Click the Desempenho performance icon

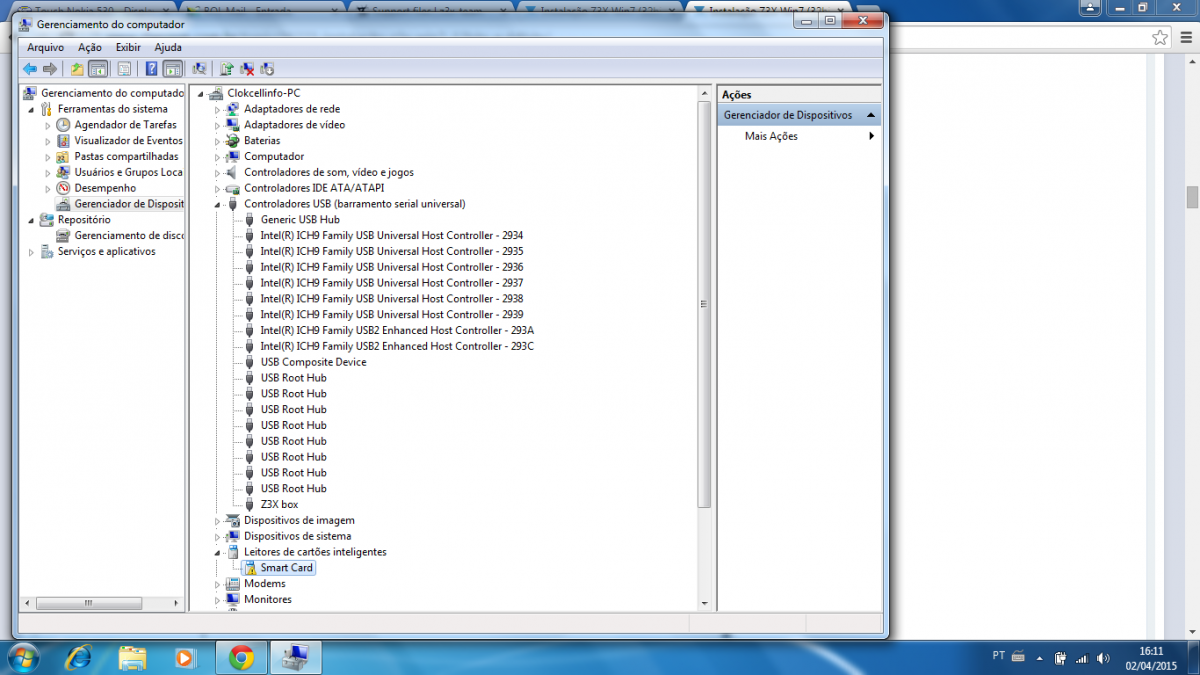click(64, 188)
